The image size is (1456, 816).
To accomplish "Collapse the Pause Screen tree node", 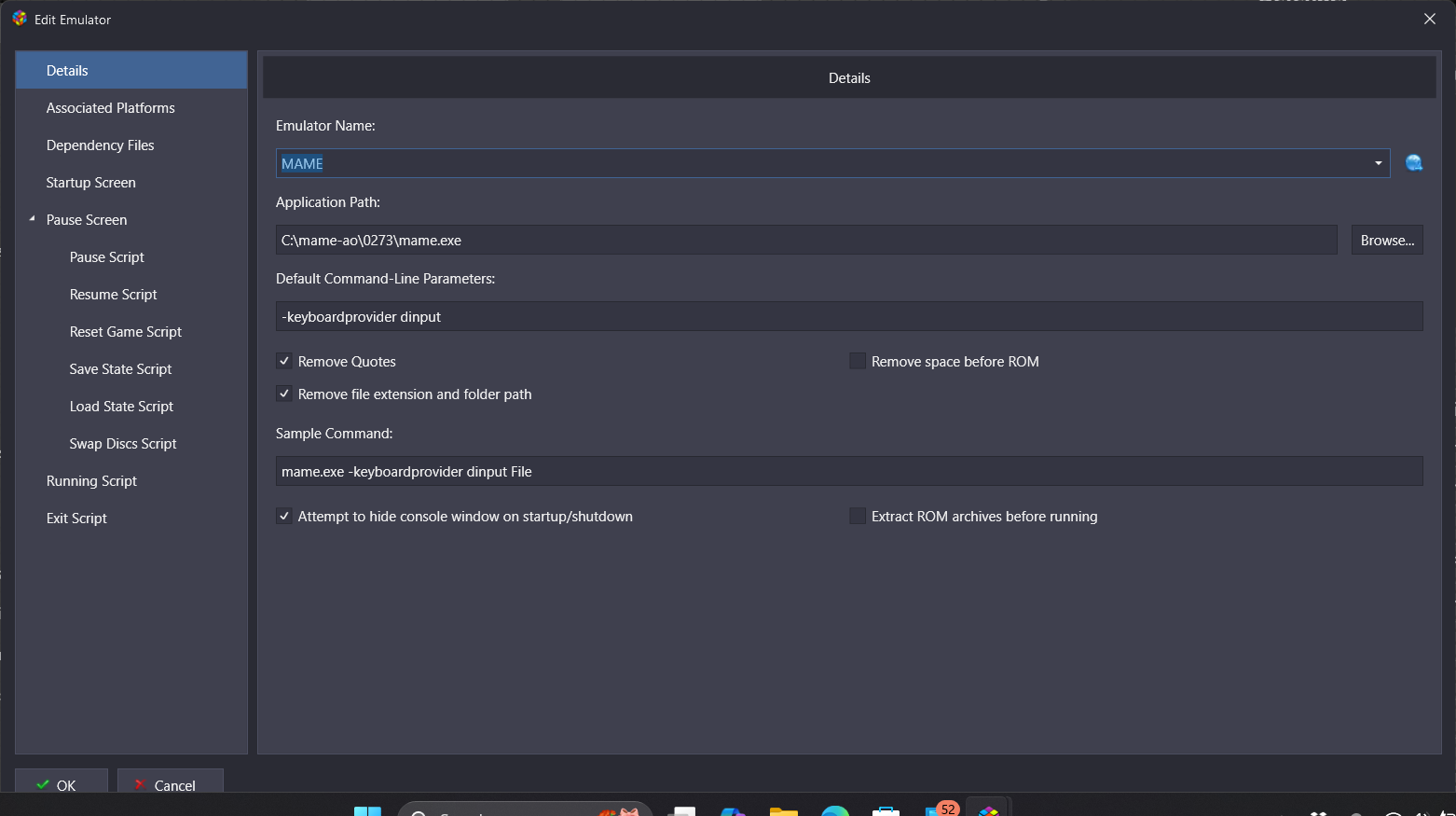I will pyautogui.click(x=32, y=219).
